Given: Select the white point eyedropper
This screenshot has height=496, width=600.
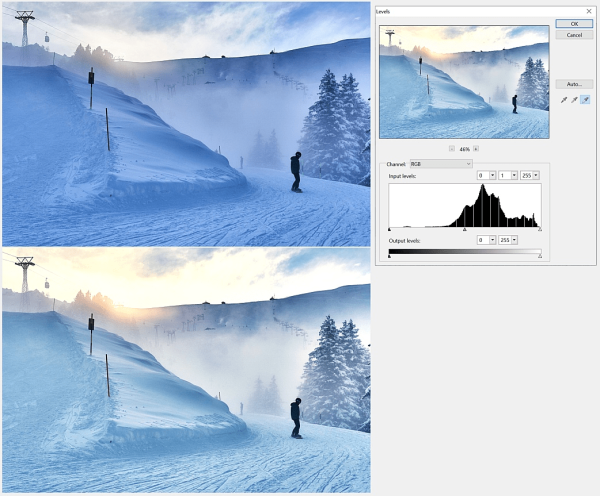Looking at the screenshot, I should (x=586, y=100).
